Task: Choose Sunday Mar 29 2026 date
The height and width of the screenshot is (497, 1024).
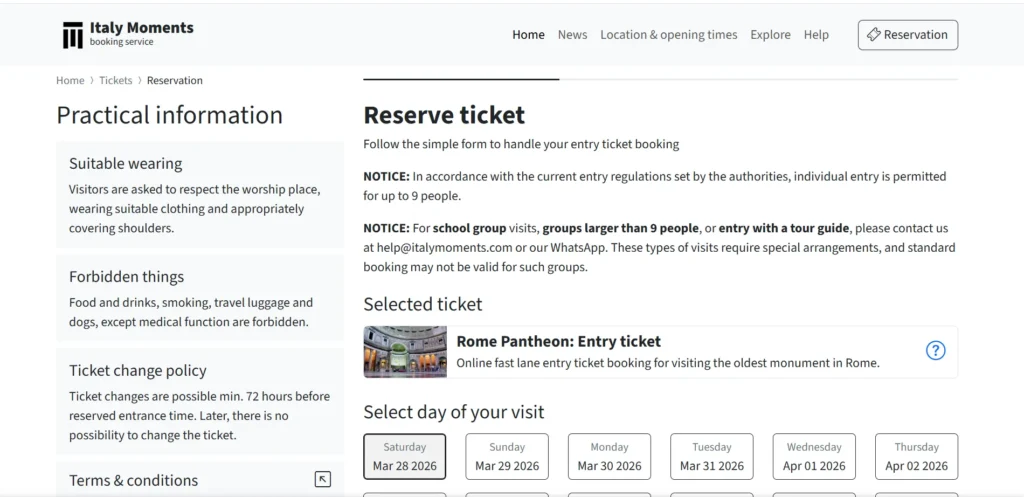Action: pyautogui.click(x=507, y=457)
